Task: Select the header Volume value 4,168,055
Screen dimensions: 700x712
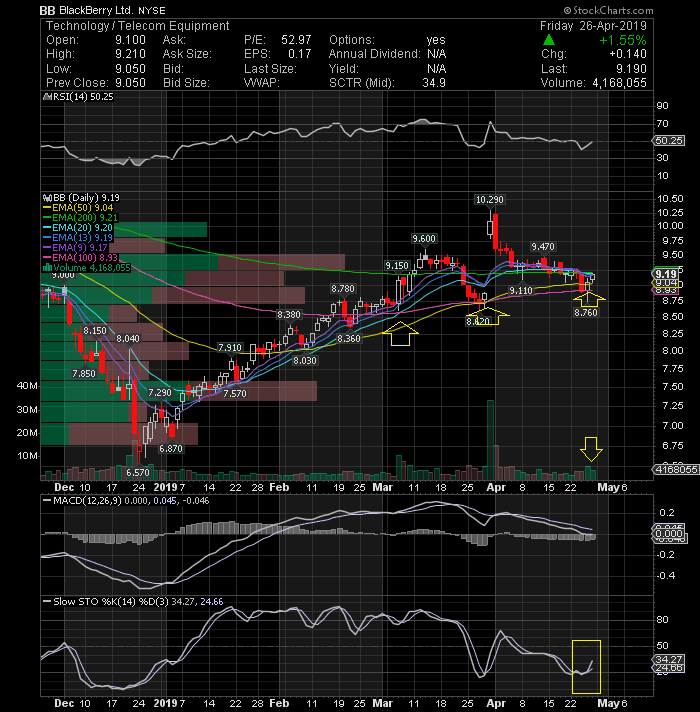Action: (x=619, y=83)
